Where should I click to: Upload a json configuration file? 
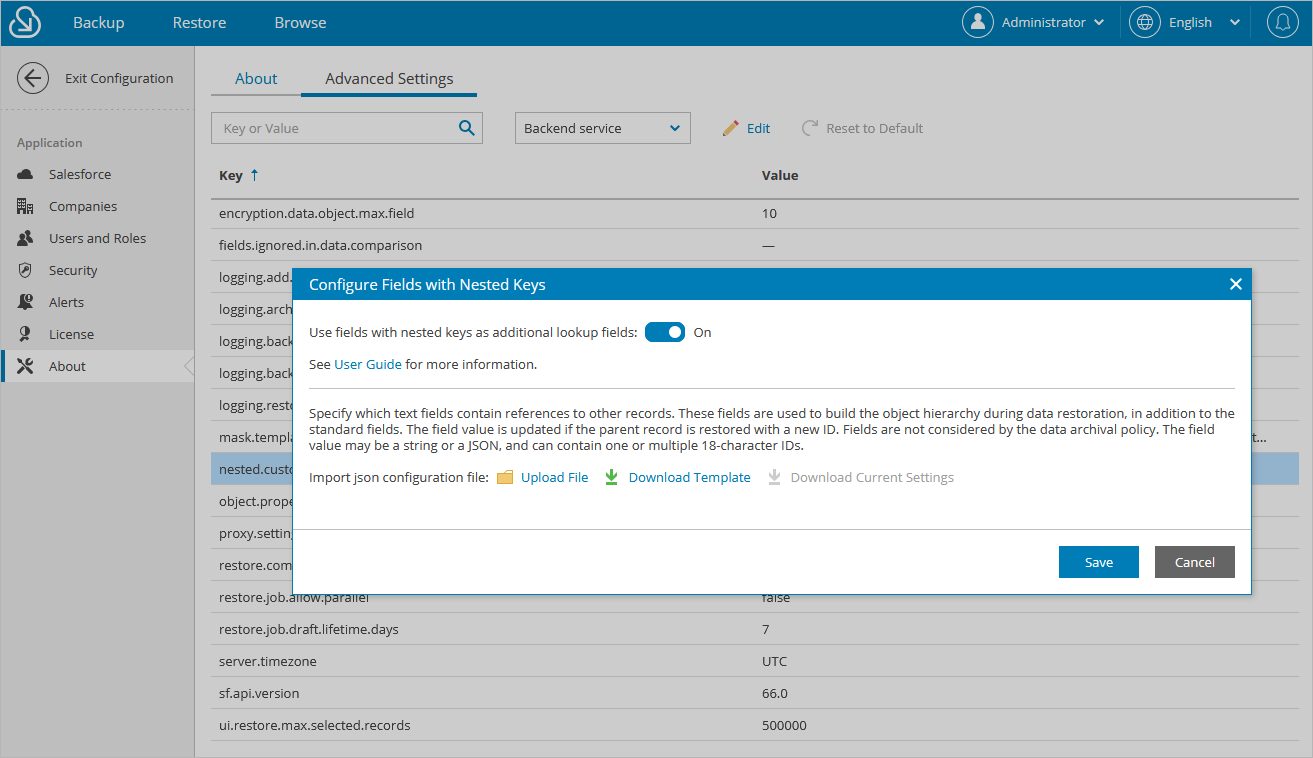click(554, 477)
